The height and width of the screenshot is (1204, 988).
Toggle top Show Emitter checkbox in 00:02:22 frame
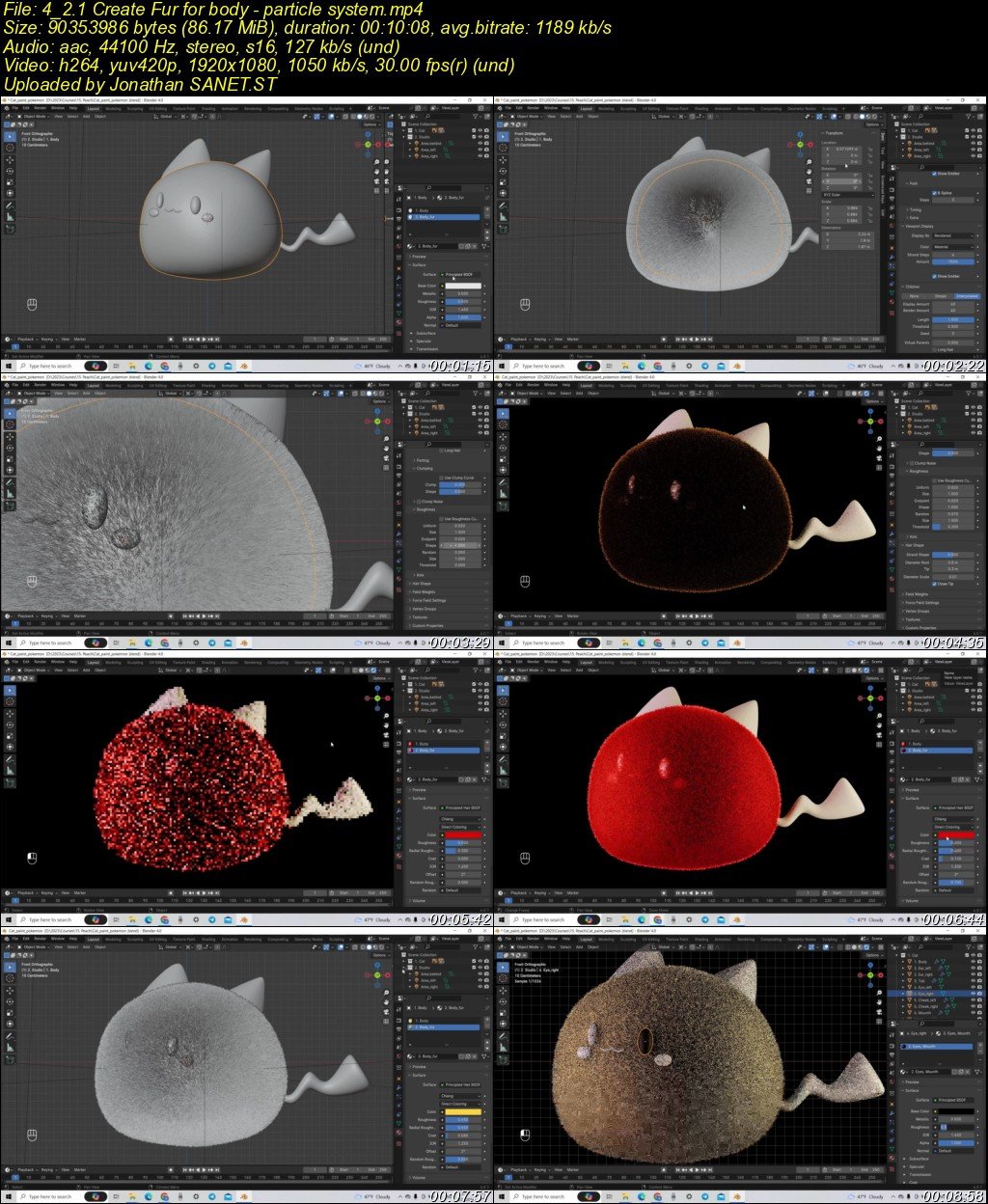pyautogui.click(x=934, y=174)
